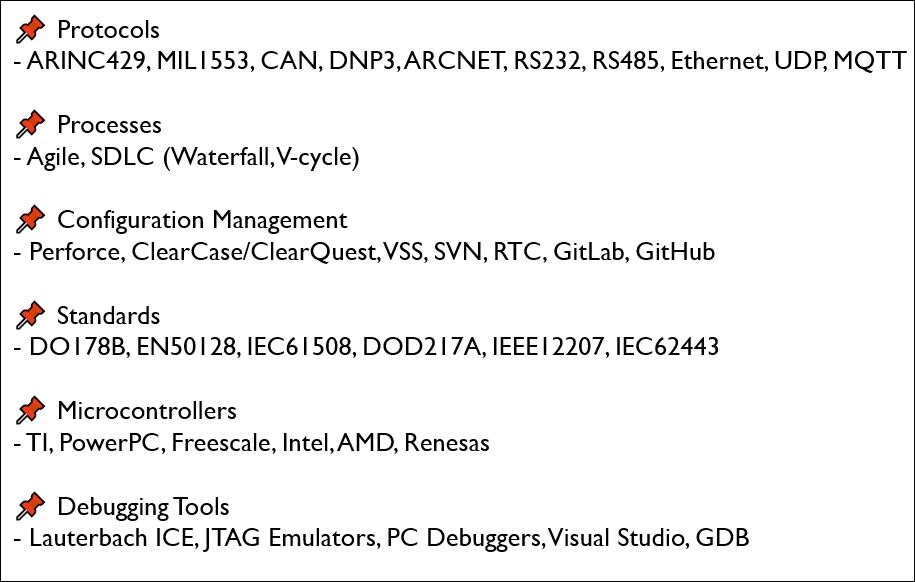
Task: Click the pushpin icon beside Processes
Action: (x=31, y=125)
